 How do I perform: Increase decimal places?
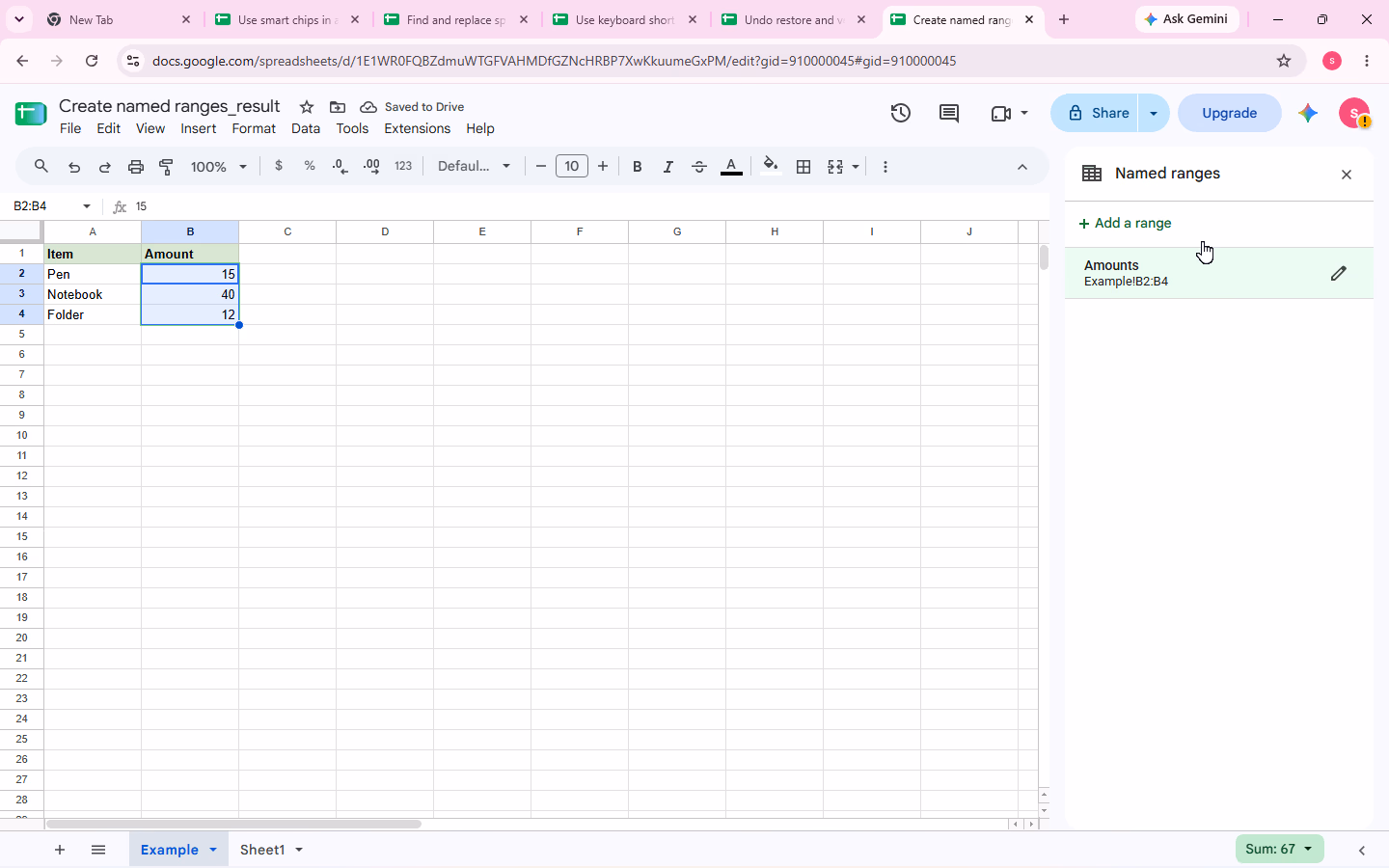[371, 166]
